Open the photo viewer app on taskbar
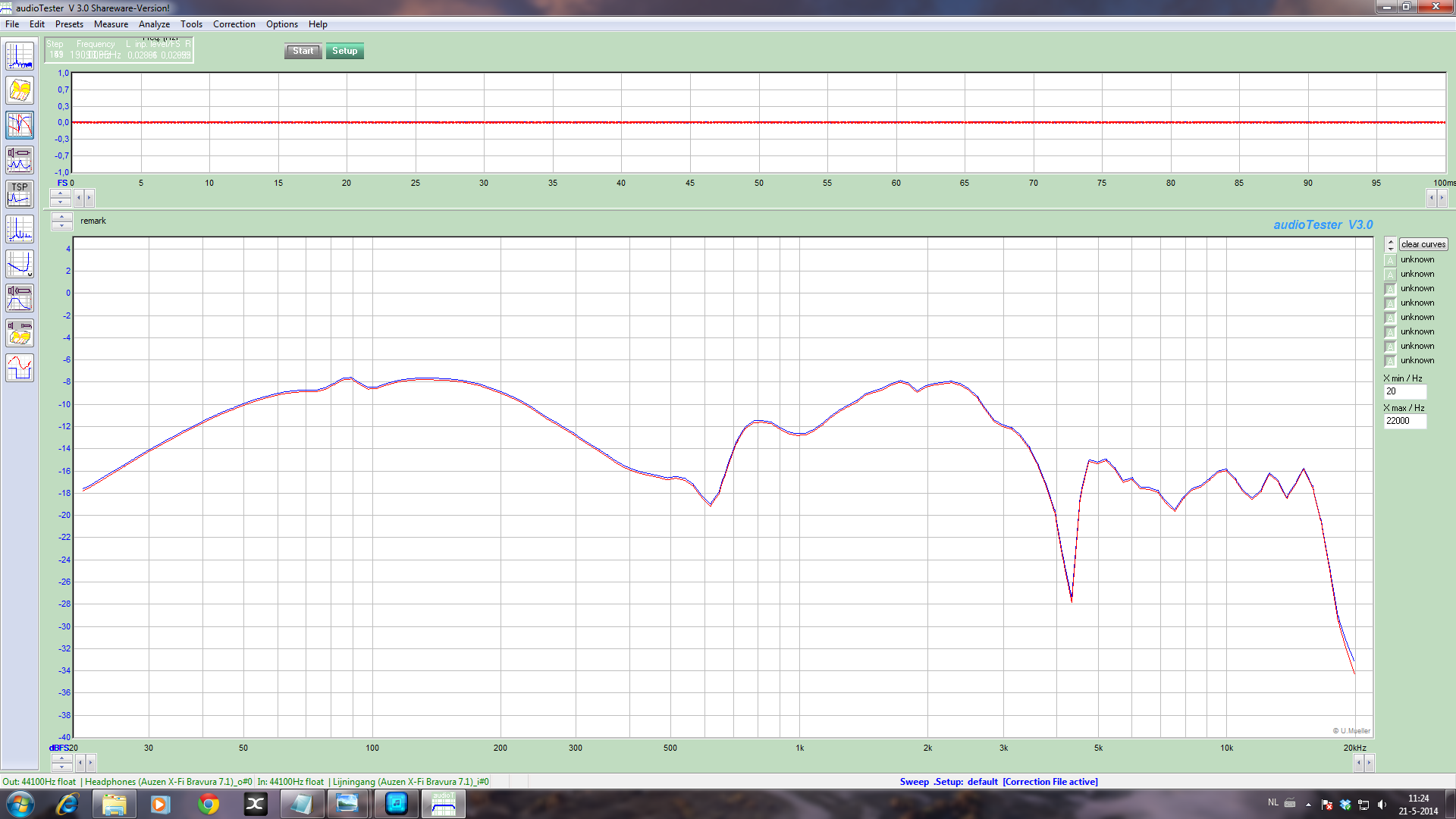Viewport: 1456px width, 819px height. coord(348,804)
